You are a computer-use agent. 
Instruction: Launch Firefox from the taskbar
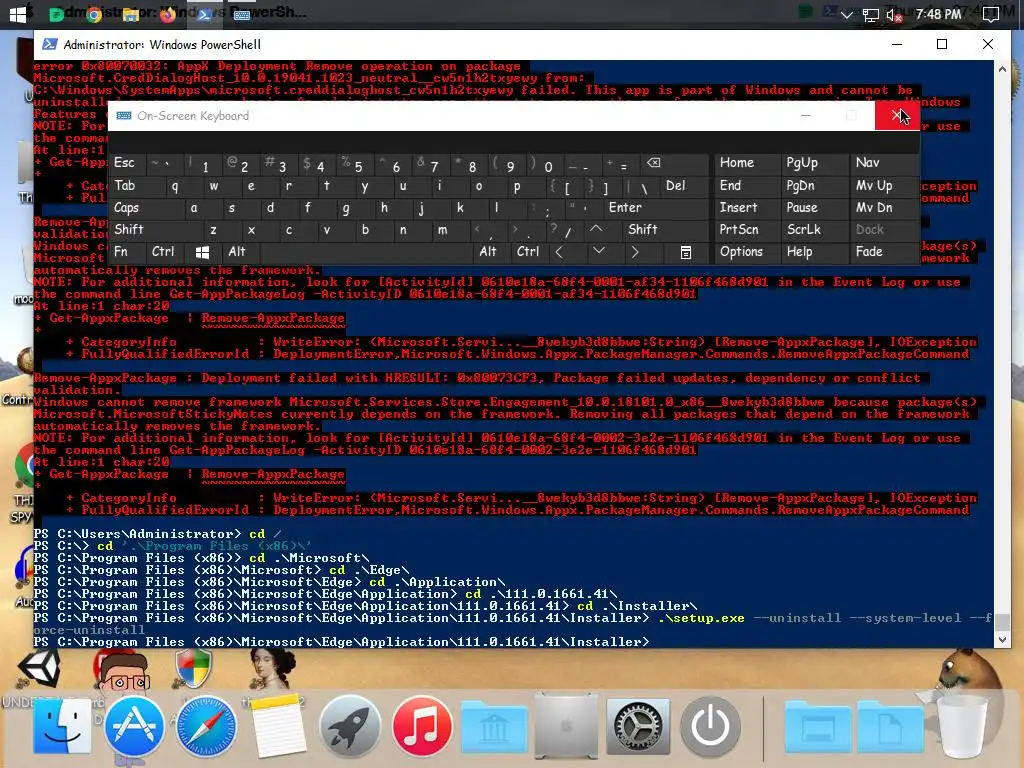[x=168, y=14]
